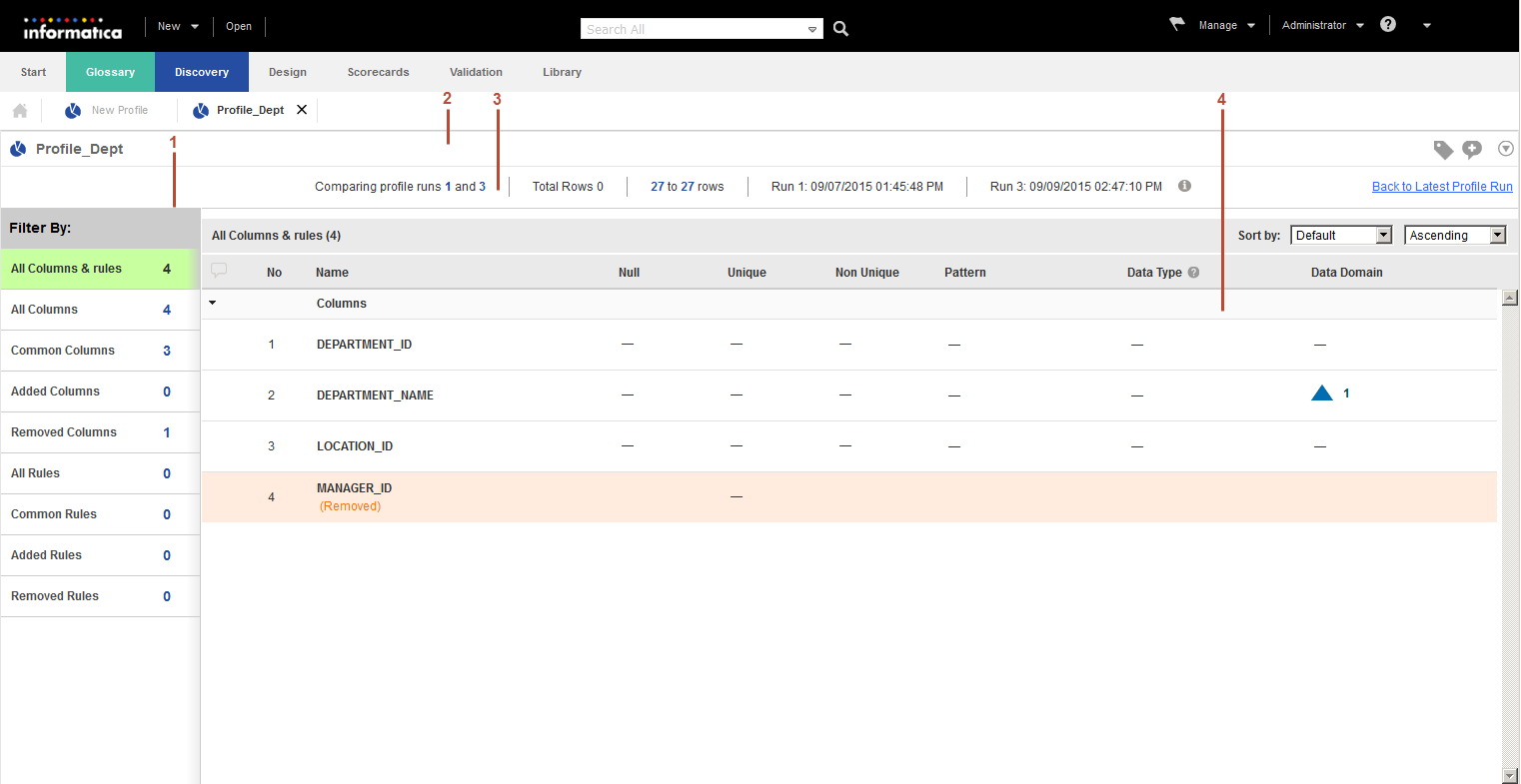Collapse the Columns group row
This screenshot has height=784, width=1521.
[x=213, y=303]
